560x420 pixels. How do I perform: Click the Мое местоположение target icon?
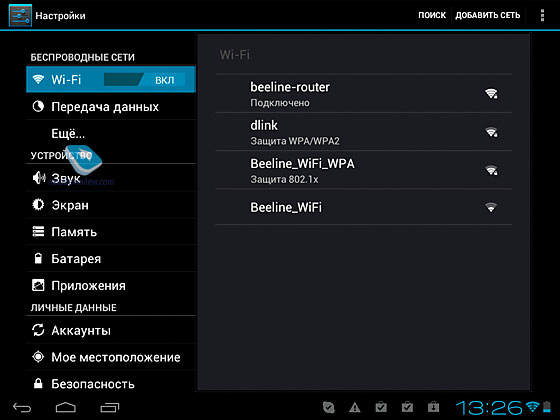(38, 357)
